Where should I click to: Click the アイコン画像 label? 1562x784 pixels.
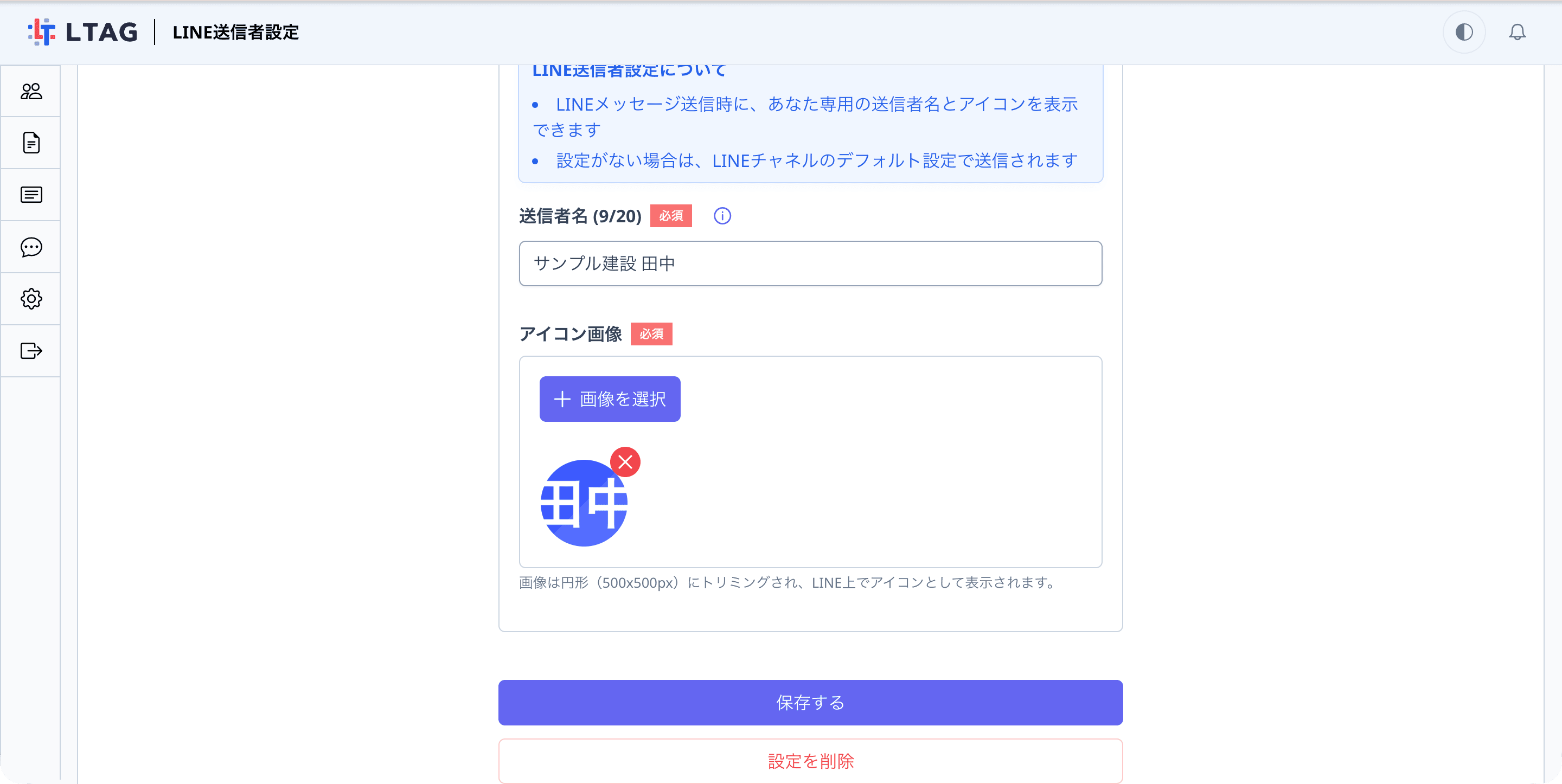[x=570, y=333]
